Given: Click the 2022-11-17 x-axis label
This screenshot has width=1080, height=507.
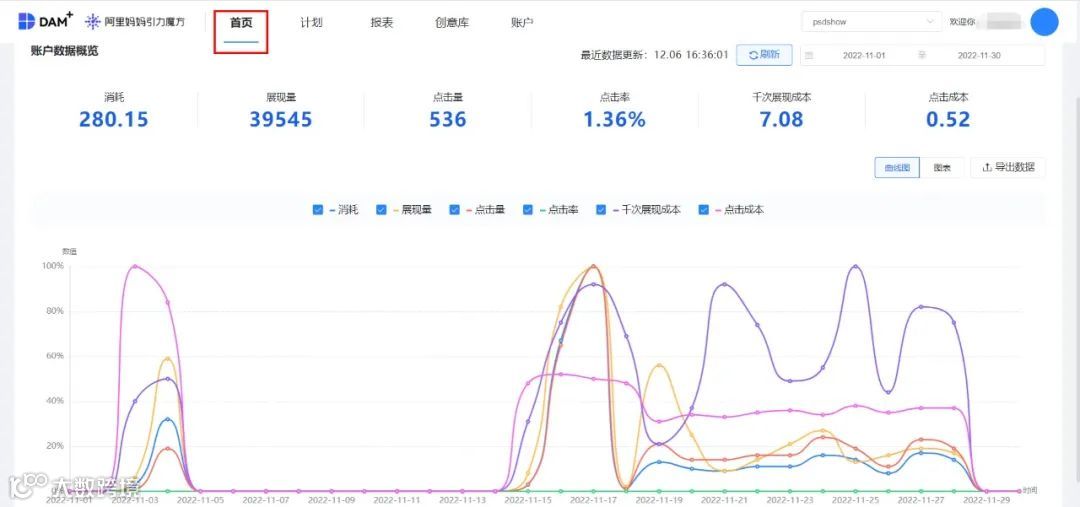Looking at the screenshot, I should tap(592, 501).
